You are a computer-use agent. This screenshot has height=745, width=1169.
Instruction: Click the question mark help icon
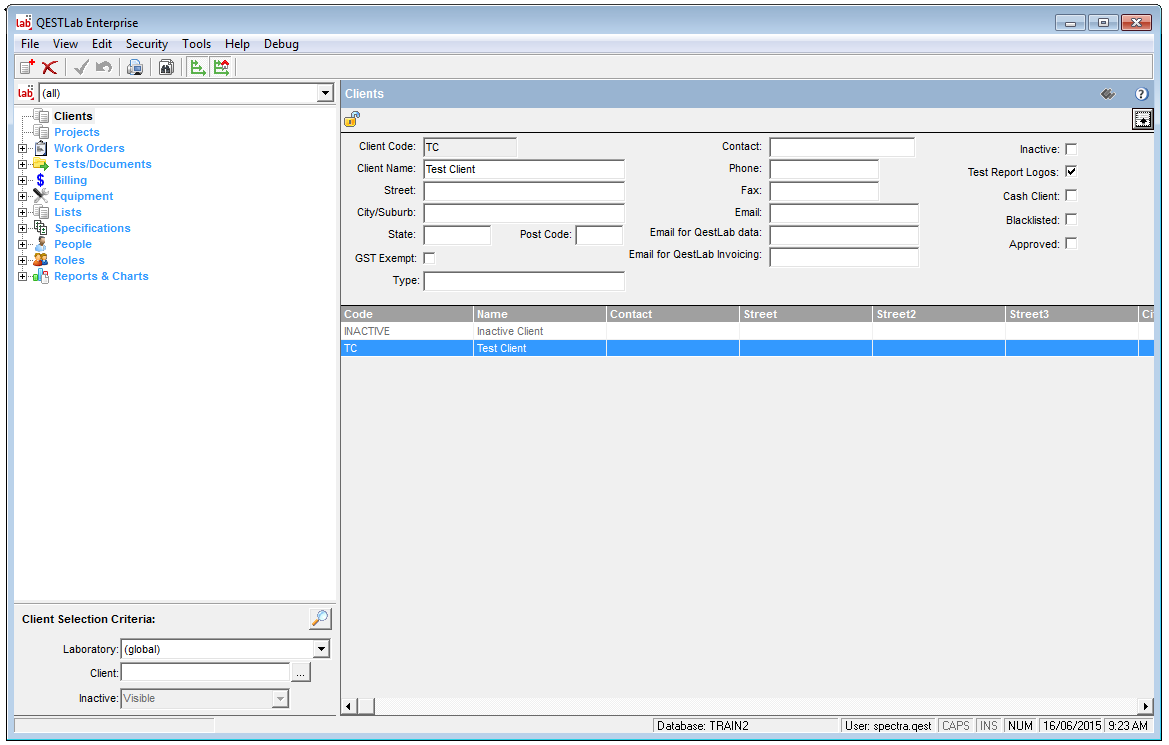tap(1141, 94)
